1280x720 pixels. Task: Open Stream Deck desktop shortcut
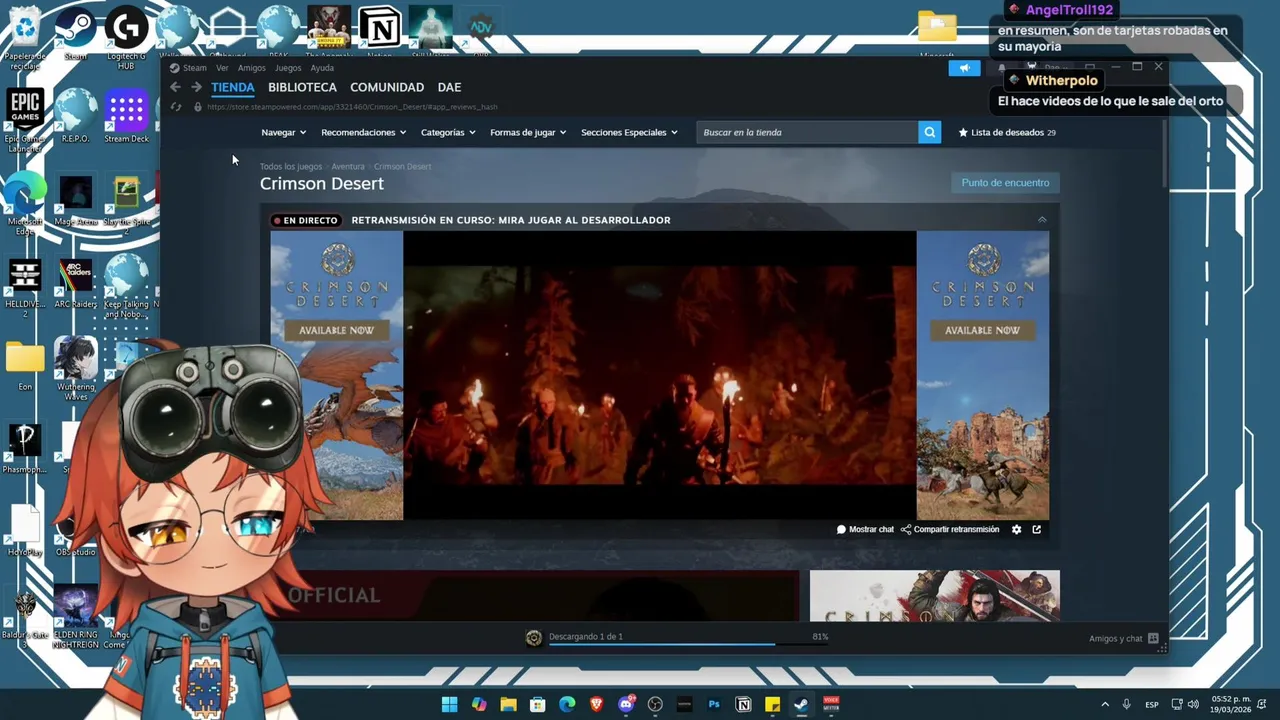pos(126,115)
